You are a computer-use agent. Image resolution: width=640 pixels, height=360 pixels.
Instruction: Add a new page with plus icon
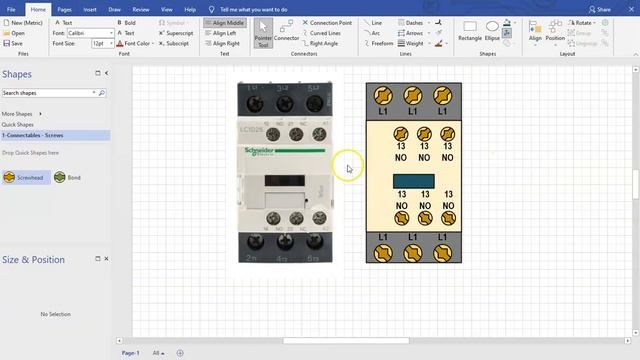[180, 353]
